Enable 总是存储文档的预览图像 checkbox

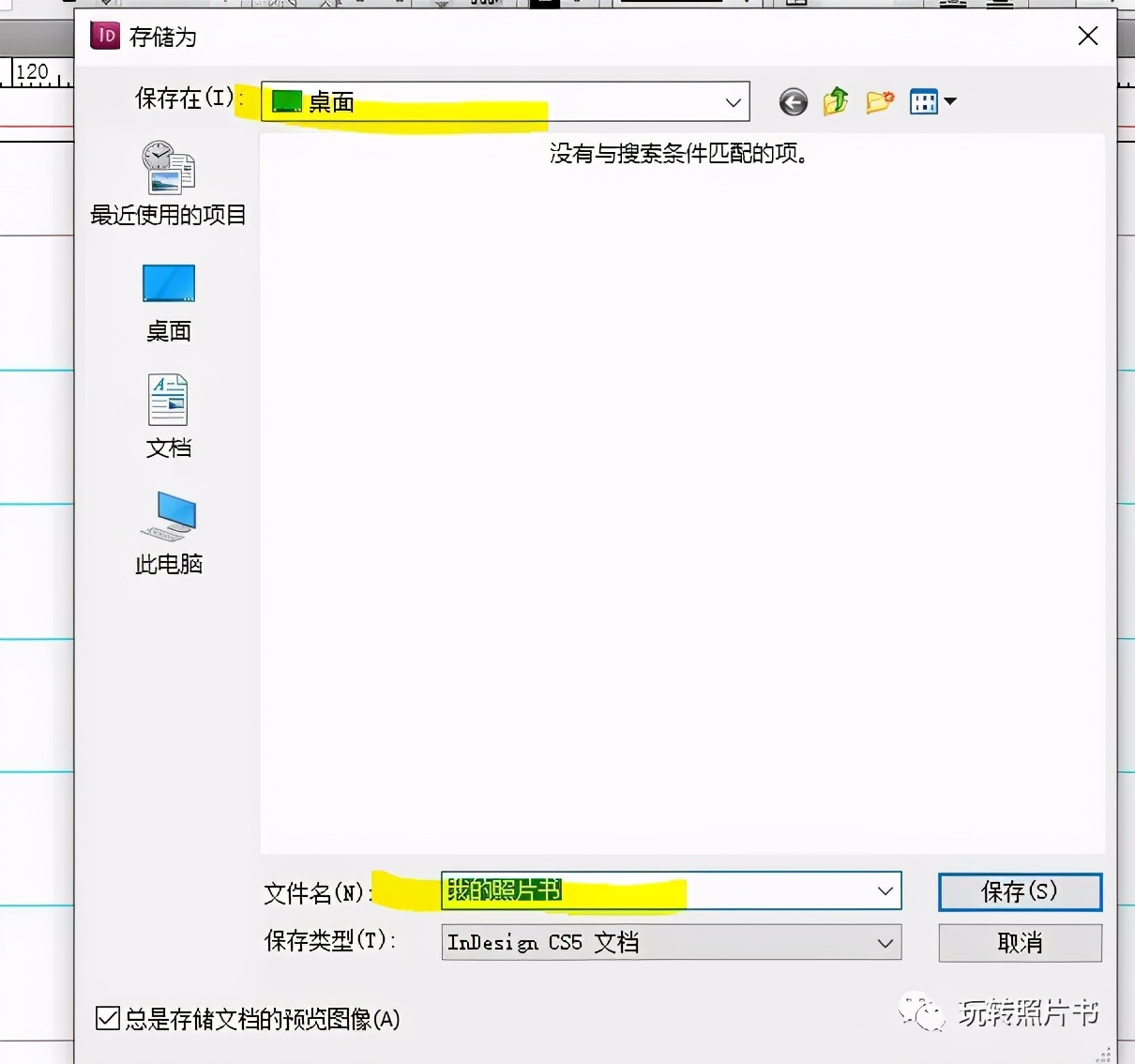(x=106, y=1019)
